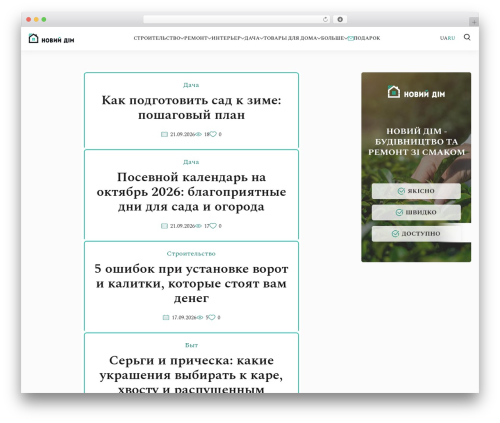The image size is (500, 423).
Task: Open article 'Серьги и прическа'
Action: point(191,374)
